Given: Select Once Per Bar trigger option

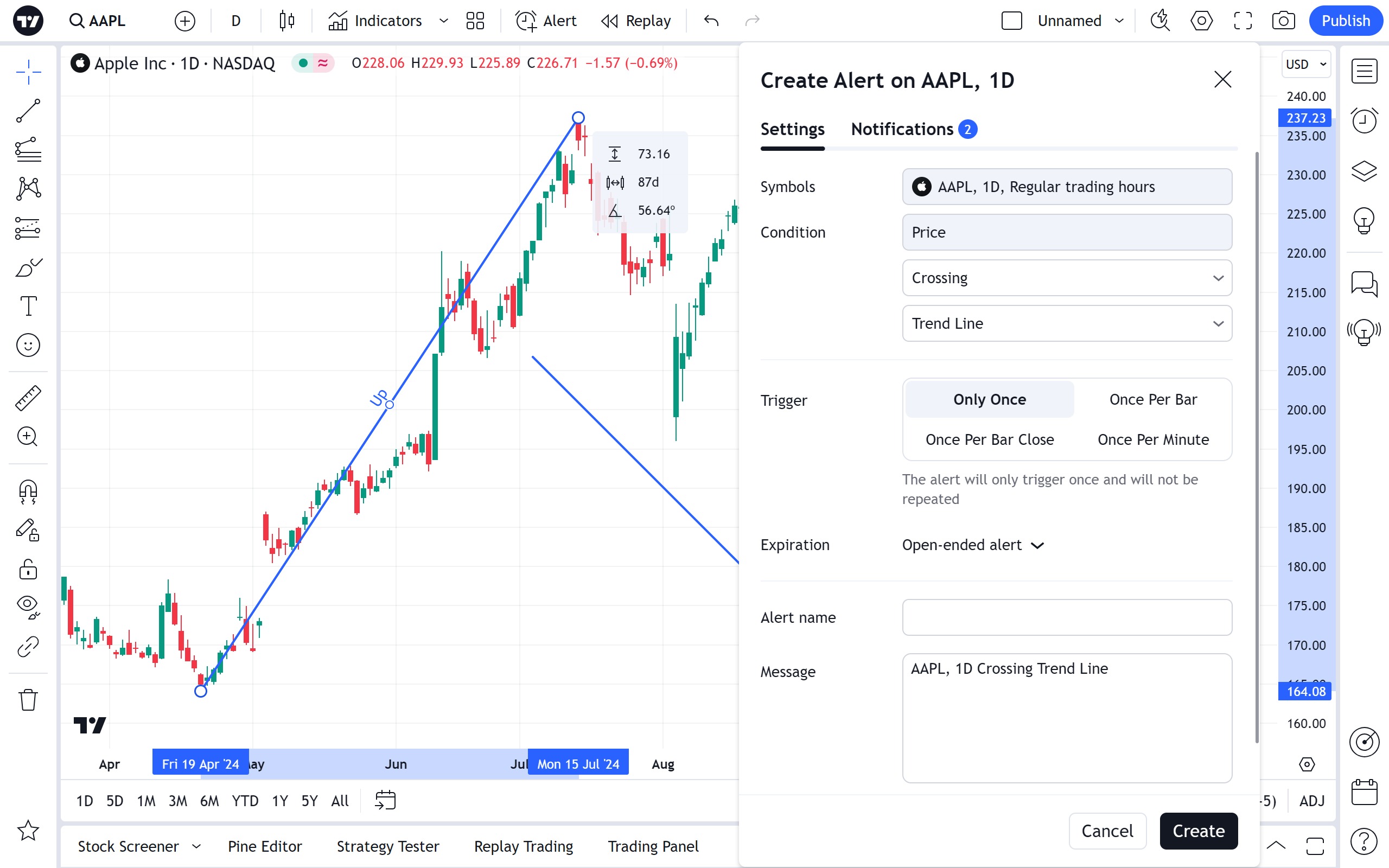Looking at the screenshot, I should [x=1152, y=400].
